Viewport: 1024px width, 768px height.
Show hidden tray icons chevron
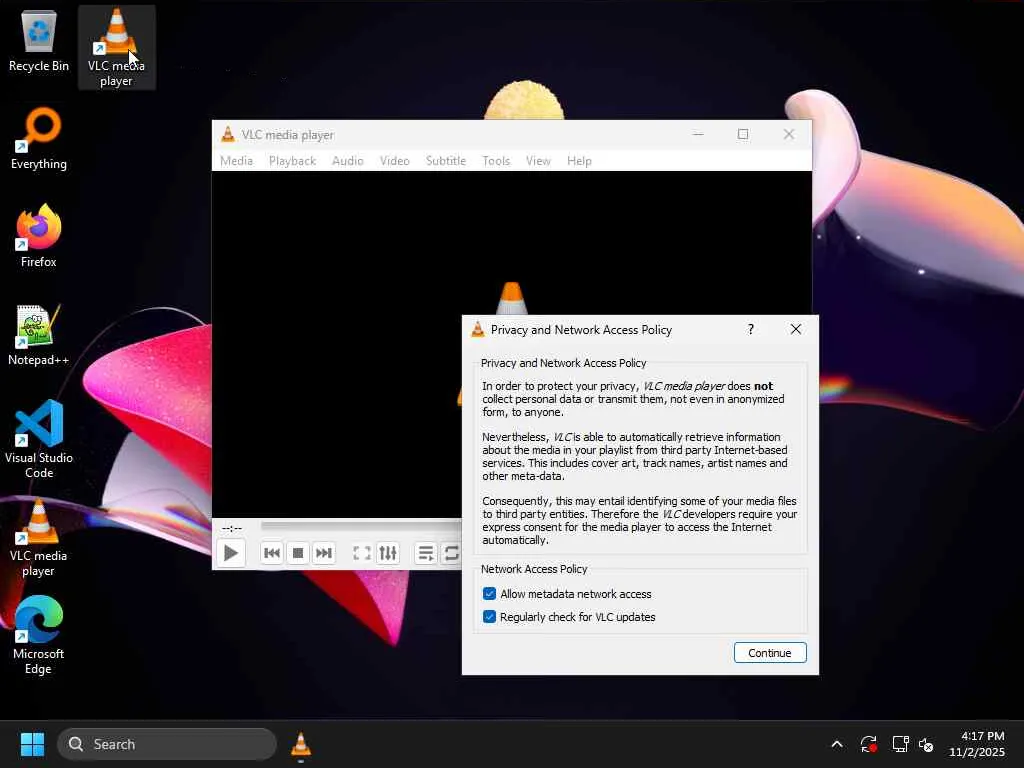pos(837,744)
